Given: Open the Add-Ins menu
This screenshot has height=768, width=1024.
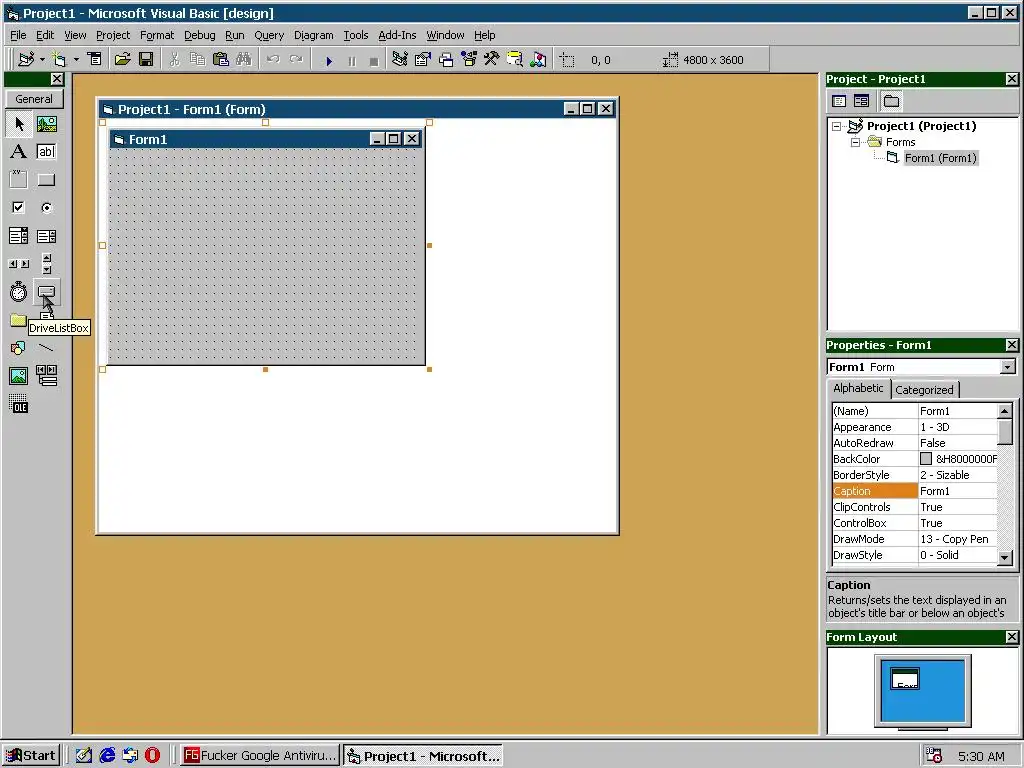Looking at the screenshot, I should click(x=397, y=35).
